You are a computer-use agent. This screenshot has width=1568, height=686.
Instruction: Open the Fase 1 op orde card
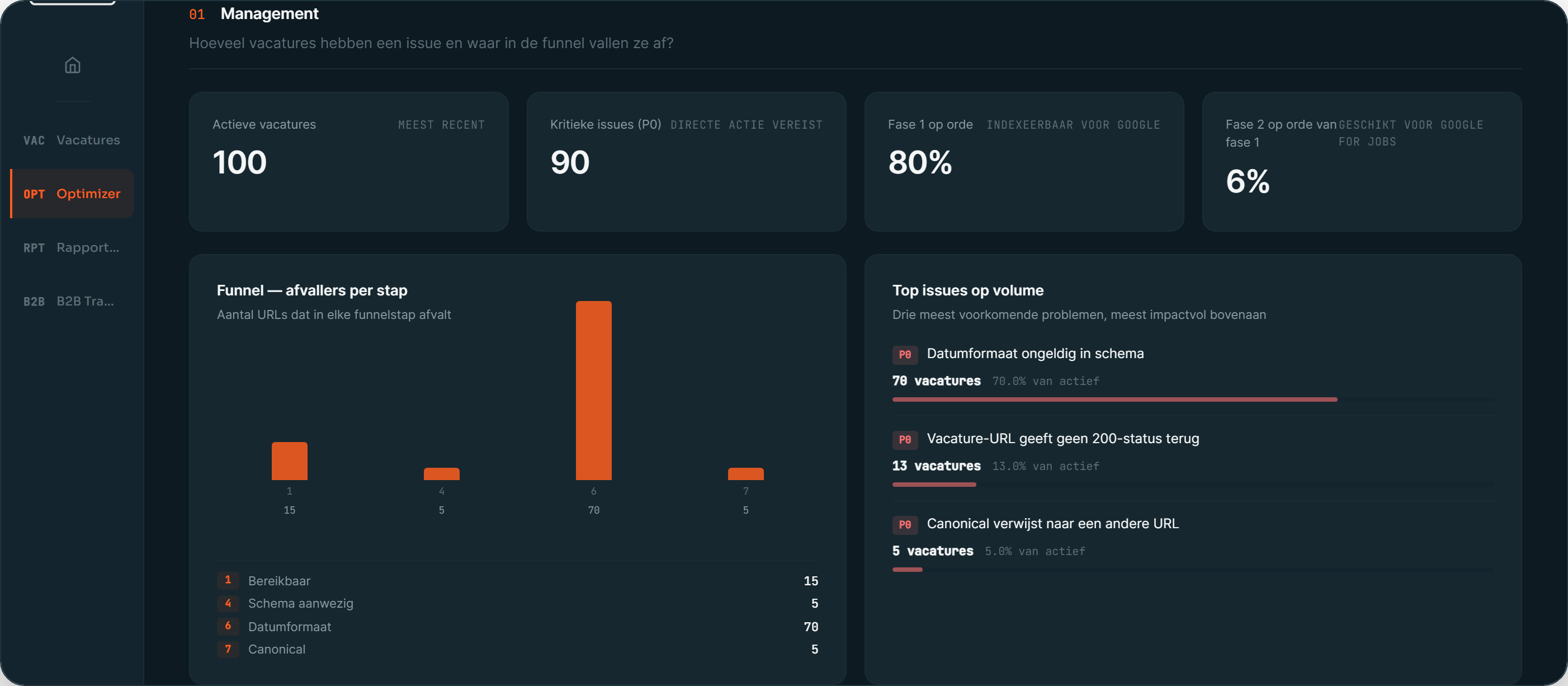(x=1024, y=162)
